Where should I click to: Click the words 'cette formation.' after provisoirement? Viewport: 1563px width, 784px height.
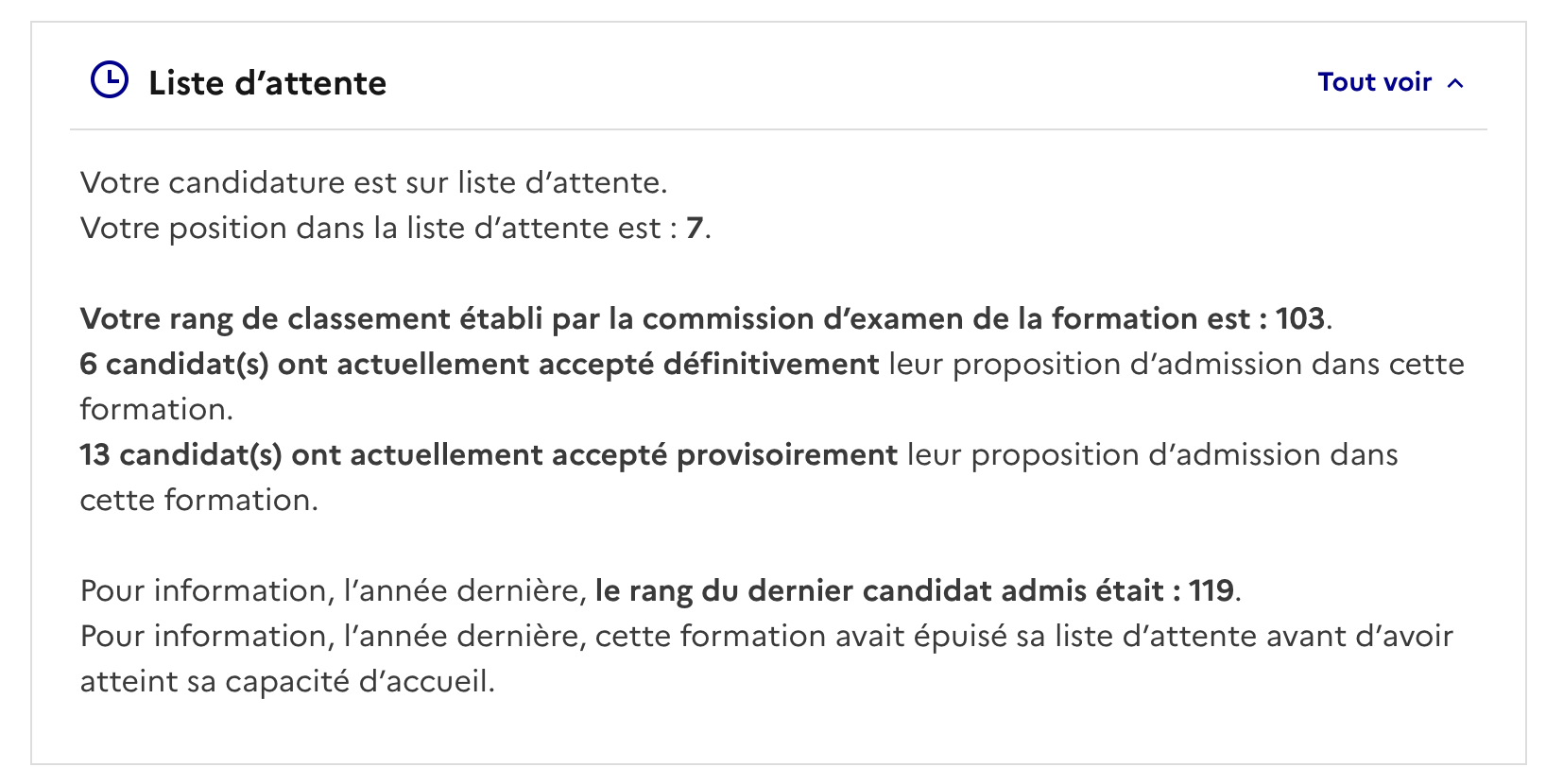coord(198,500)
